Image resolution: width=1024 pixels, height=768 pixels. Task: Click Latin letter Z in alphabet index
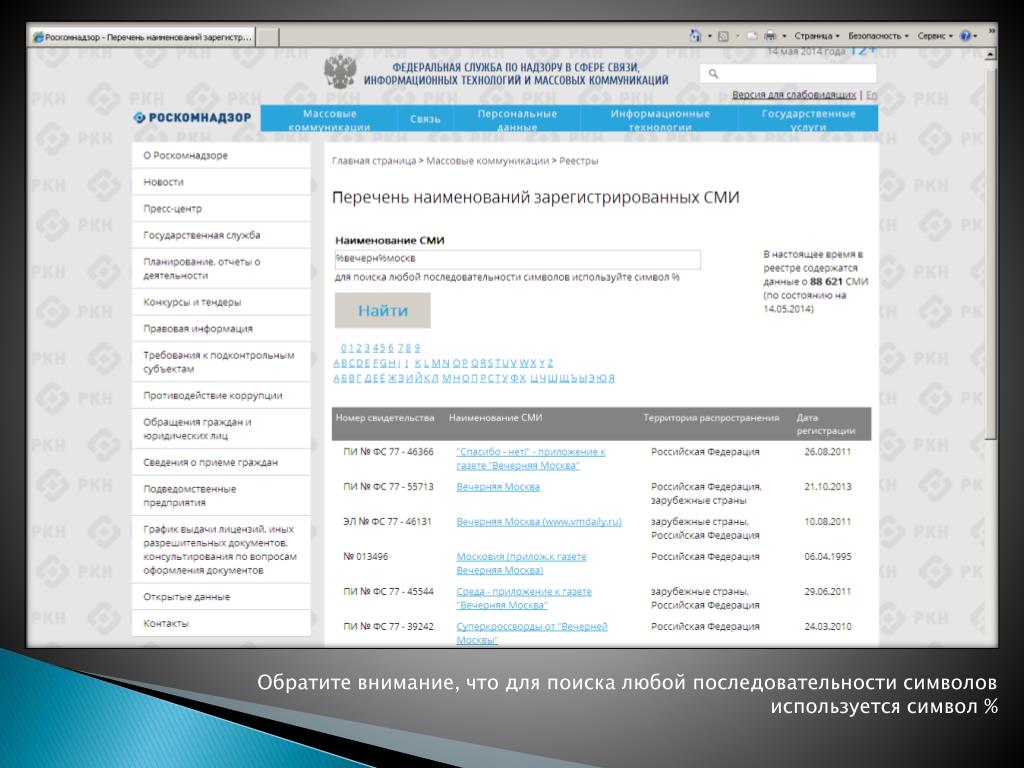[x=551, y=363]
